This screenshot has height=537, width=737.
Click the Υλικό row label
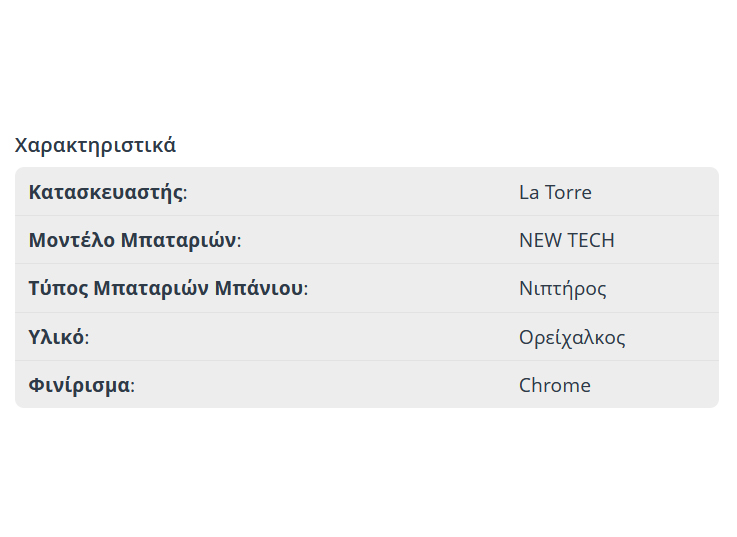58,337
